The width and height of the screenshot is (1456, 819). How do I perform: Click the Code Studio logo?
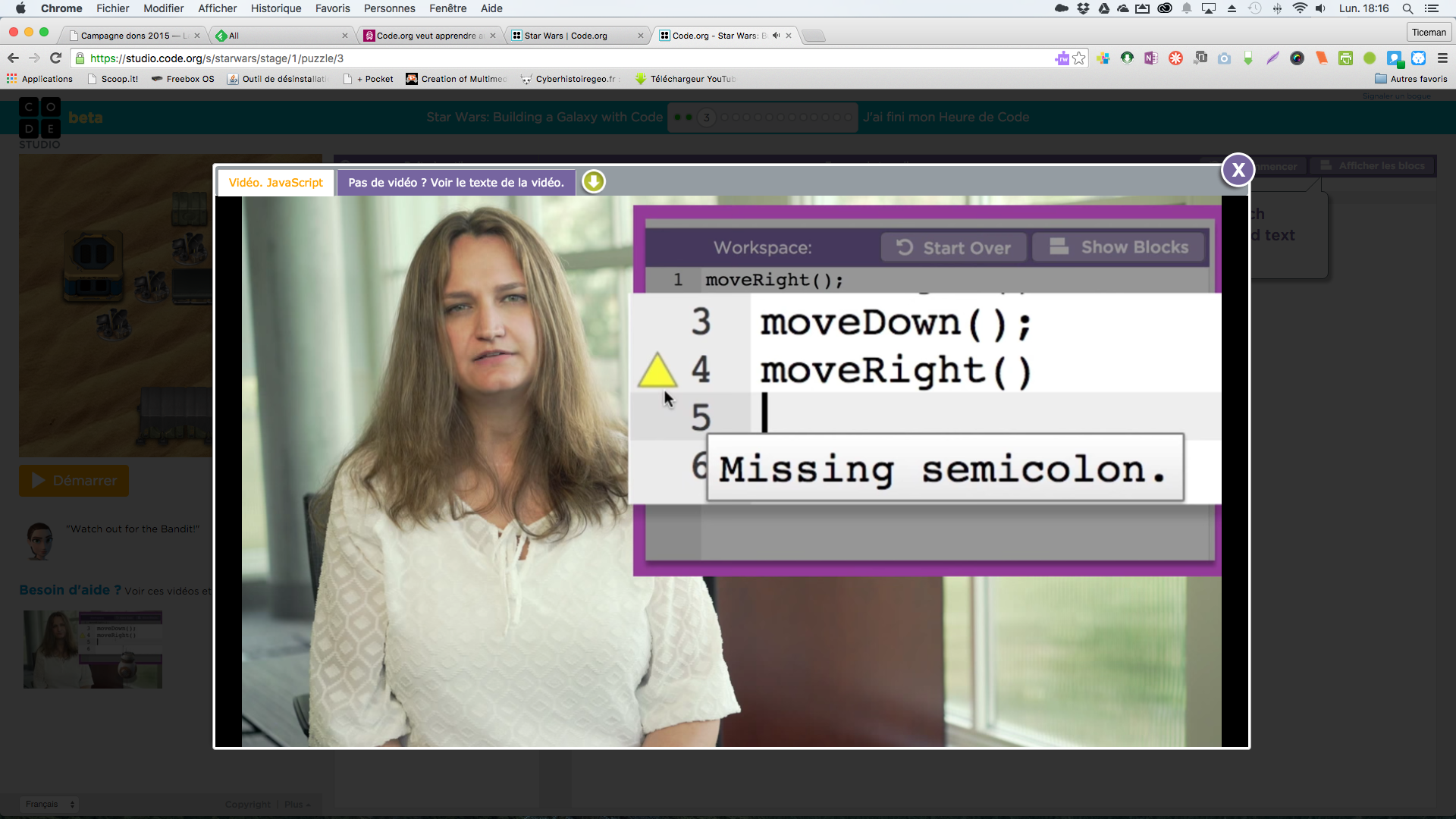coord(39,124)
